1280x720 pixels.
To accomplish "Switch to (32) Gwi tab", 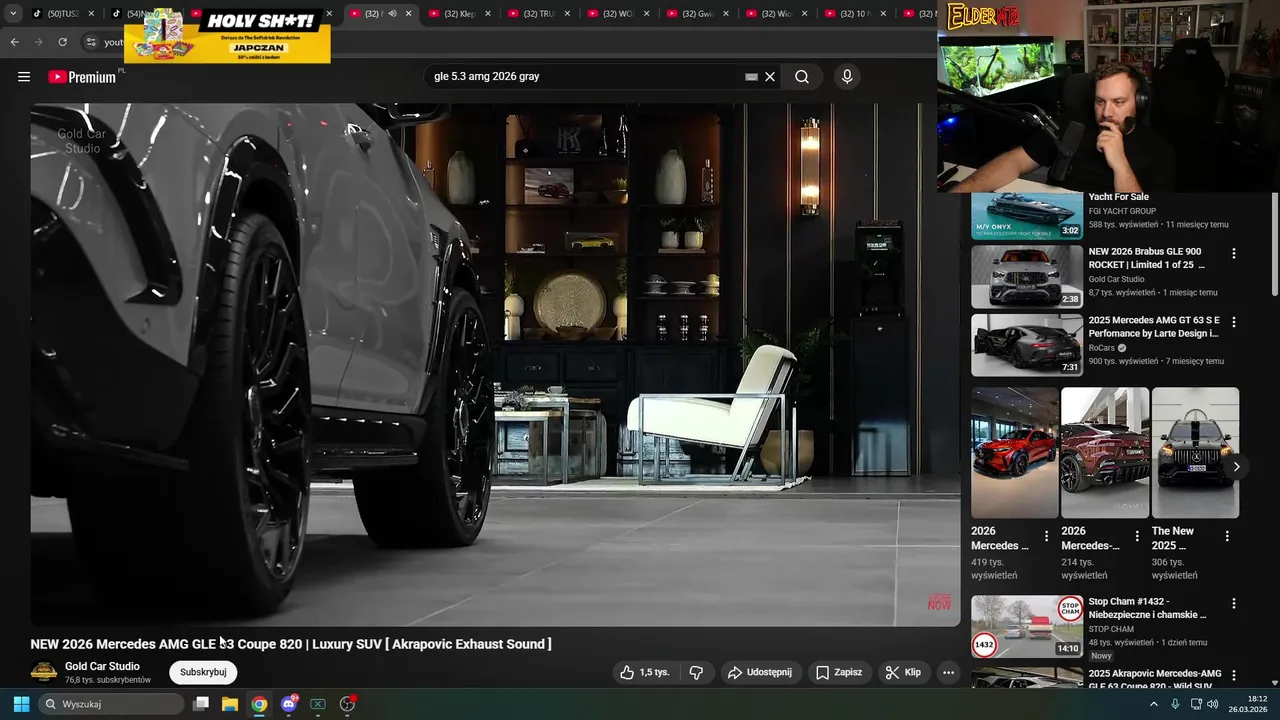I will pyautogui.click(x=697, y=14).
